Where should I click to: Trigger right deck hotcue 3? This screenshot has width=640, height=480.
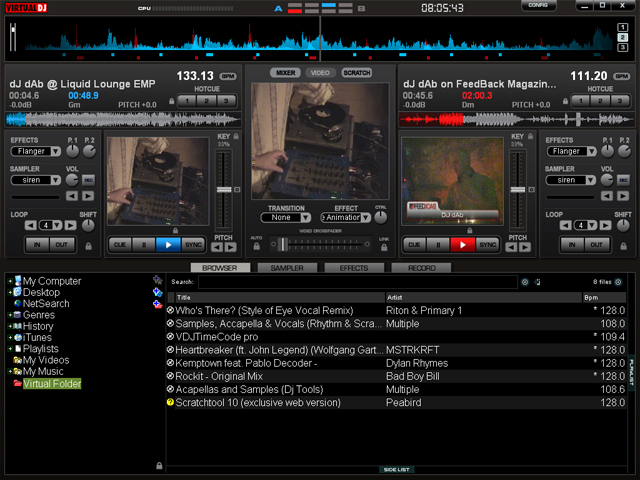pos(620,101)
